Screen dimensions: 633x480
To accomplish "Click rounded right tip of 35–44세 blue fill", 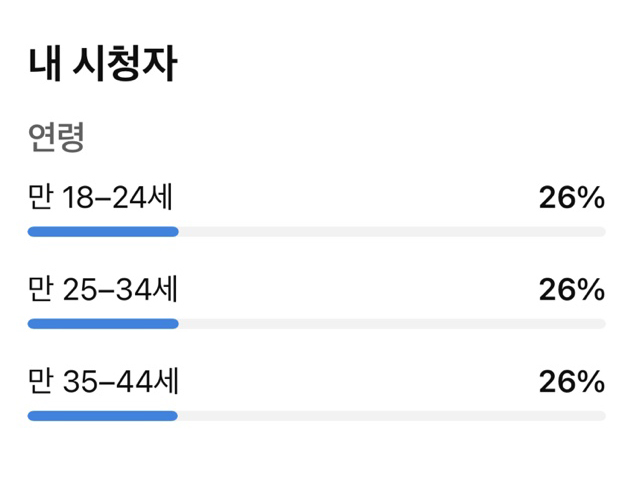I will [174, 416].
